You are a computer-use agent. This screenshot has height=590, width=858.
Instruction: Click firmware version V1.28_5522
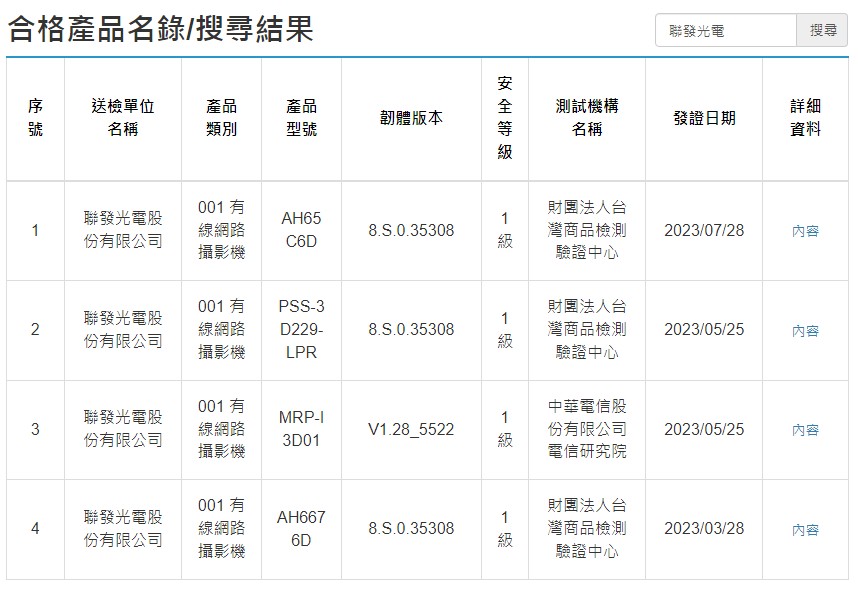[411, 429]
